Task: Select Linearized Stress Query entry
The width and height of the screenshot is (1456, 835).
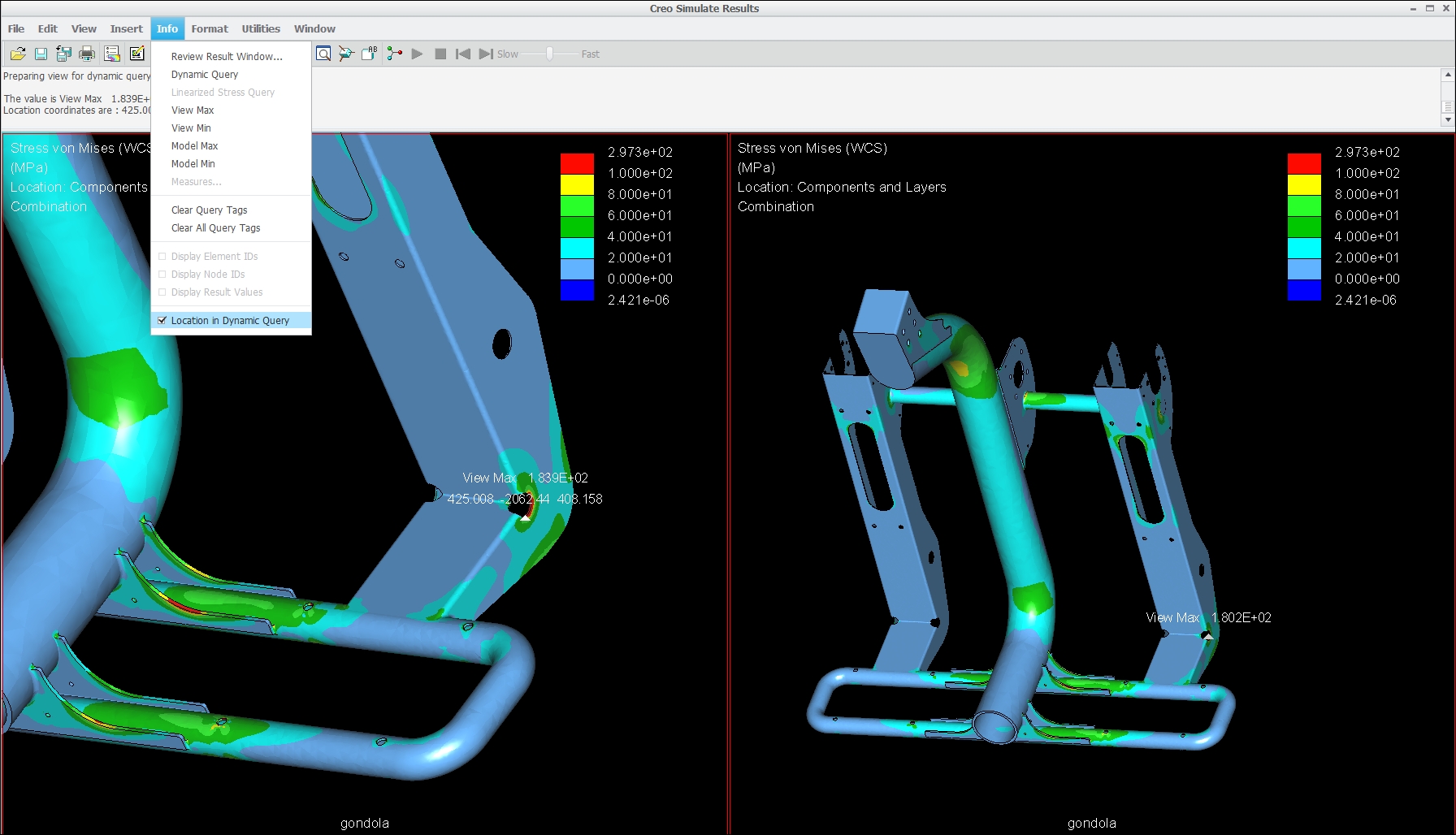Action: pos(231,92)
